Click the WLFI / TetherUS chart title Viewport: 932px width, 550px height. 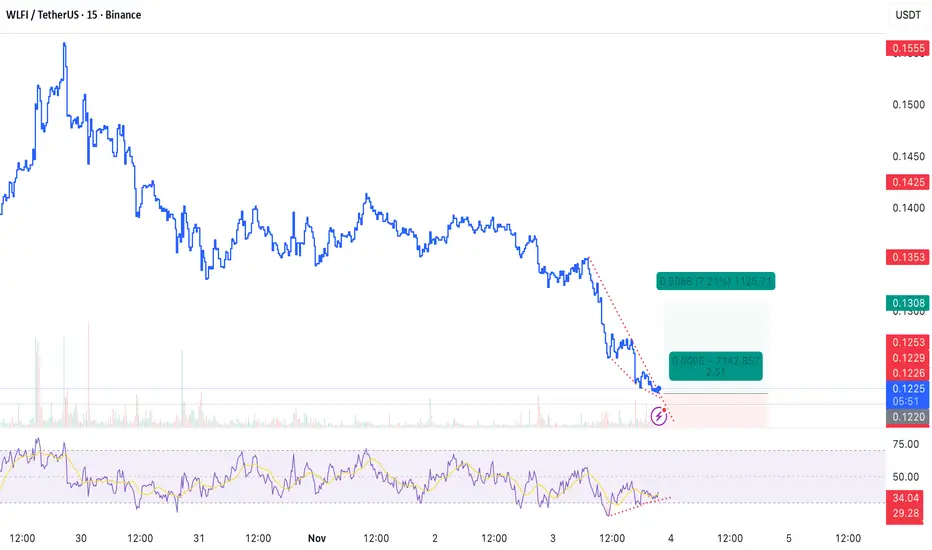74,15
